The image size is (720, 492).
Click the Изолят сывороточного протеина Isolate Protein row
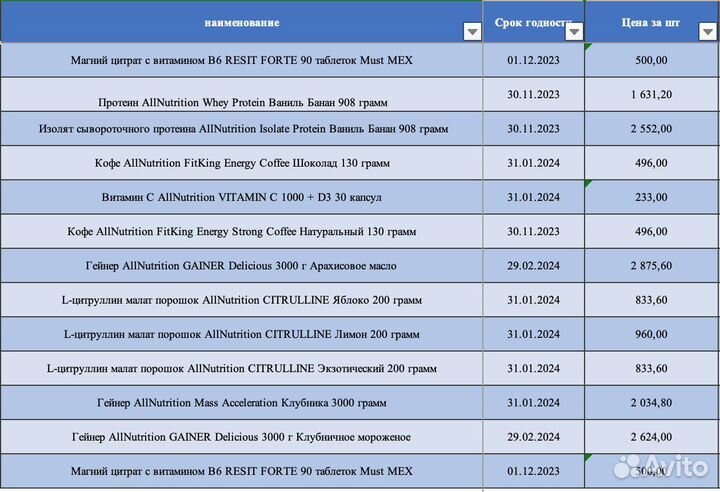tap(242, 129)
